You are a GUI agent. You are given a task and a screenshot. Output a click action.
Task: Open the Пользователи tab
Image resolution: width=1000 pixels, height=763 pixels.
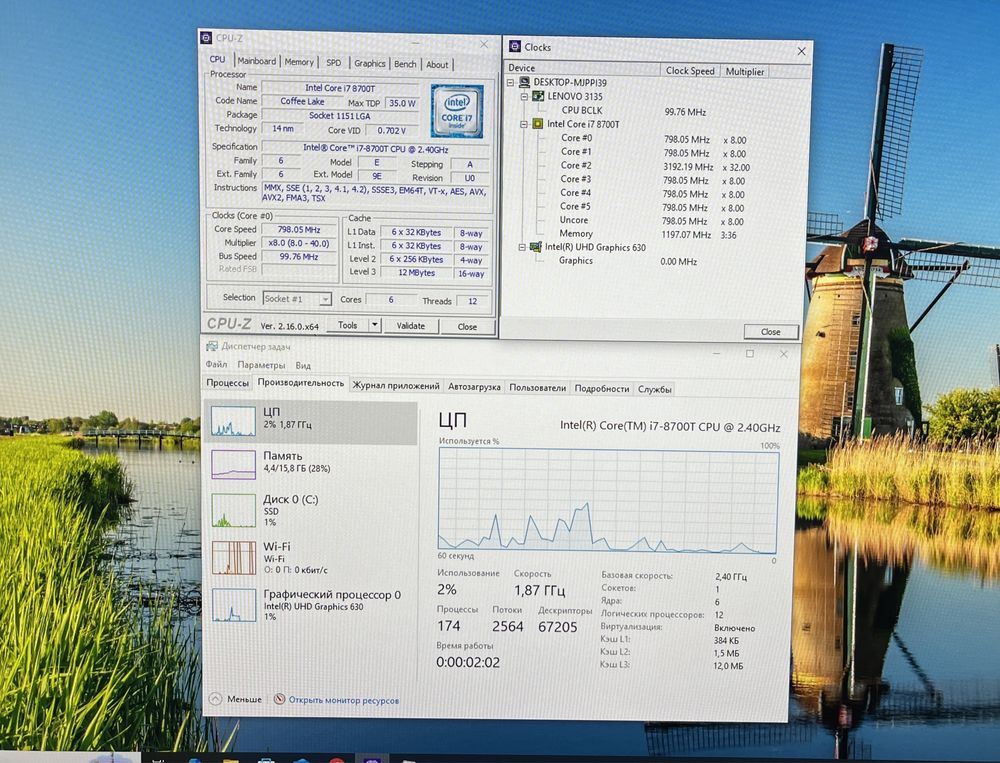[538, 387]
